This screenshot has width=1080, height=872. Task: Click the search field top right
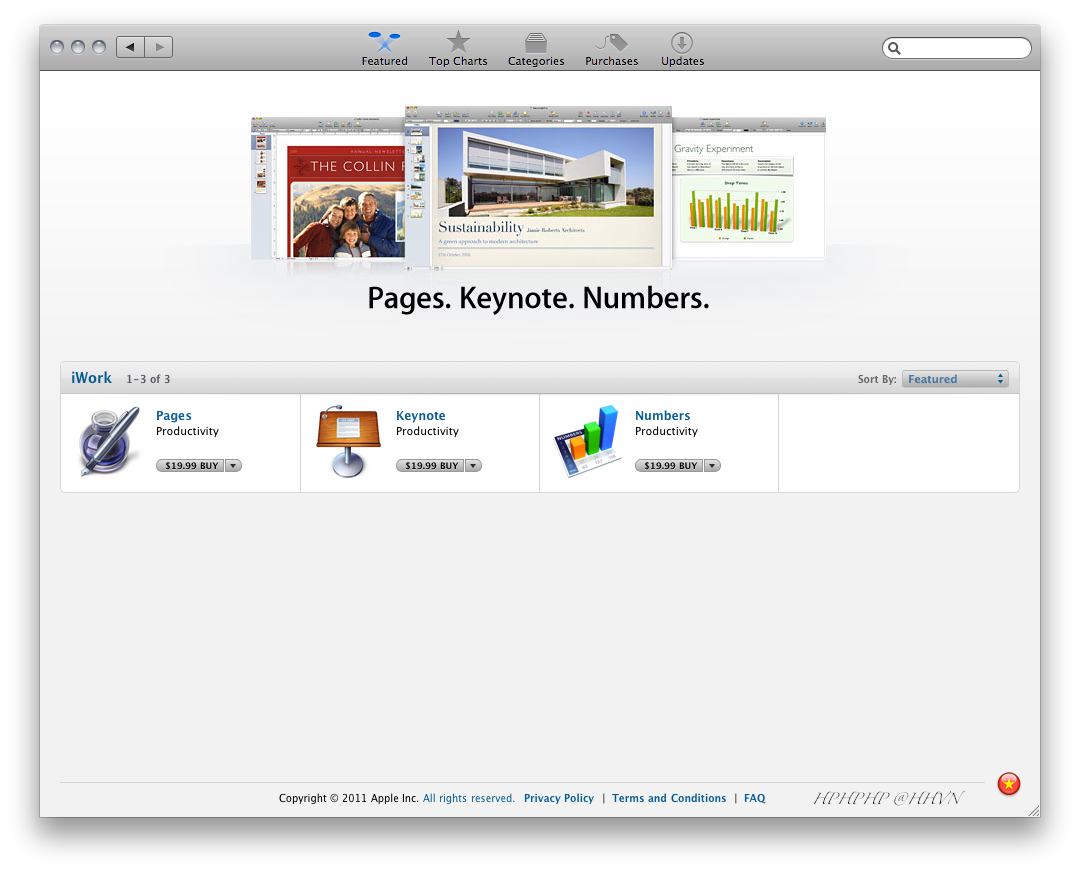(x=956, y=47)
